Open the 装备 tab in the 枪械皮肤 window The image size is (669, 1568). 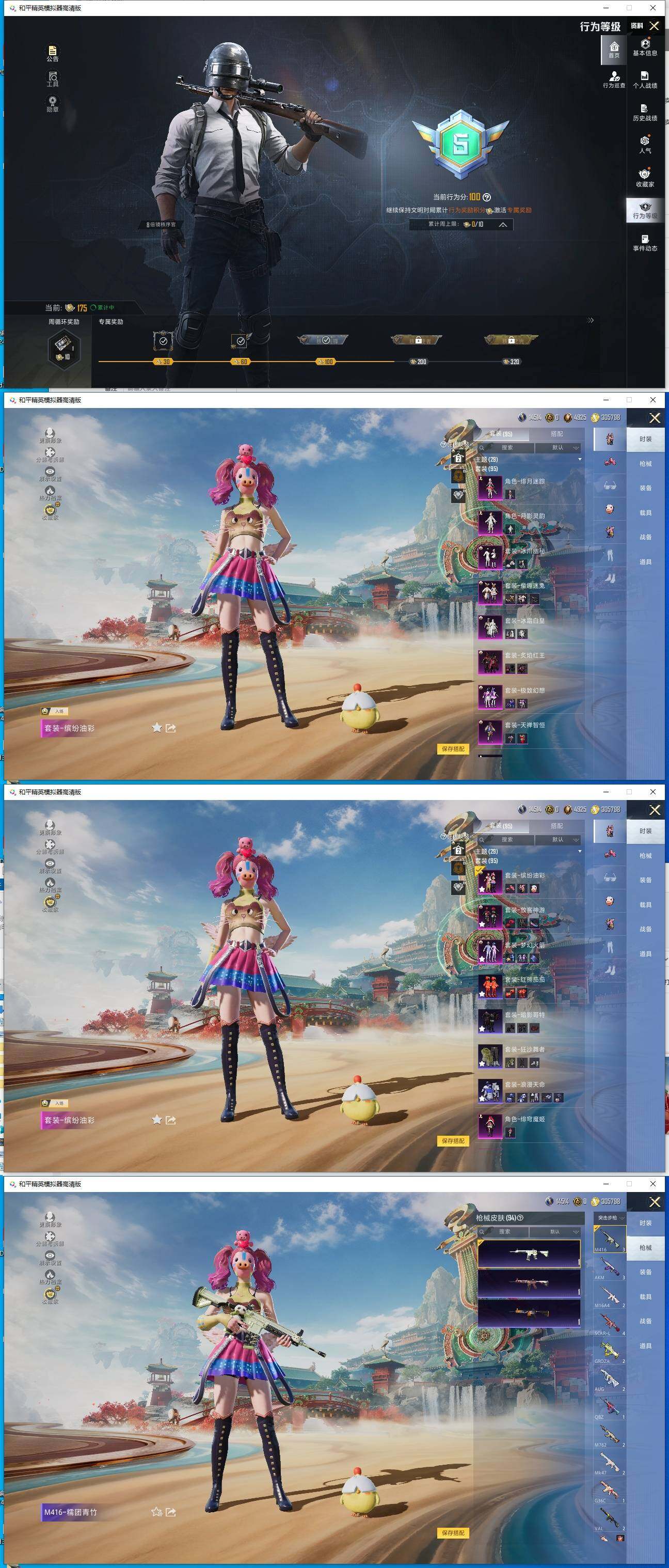tap(645, 1272)
